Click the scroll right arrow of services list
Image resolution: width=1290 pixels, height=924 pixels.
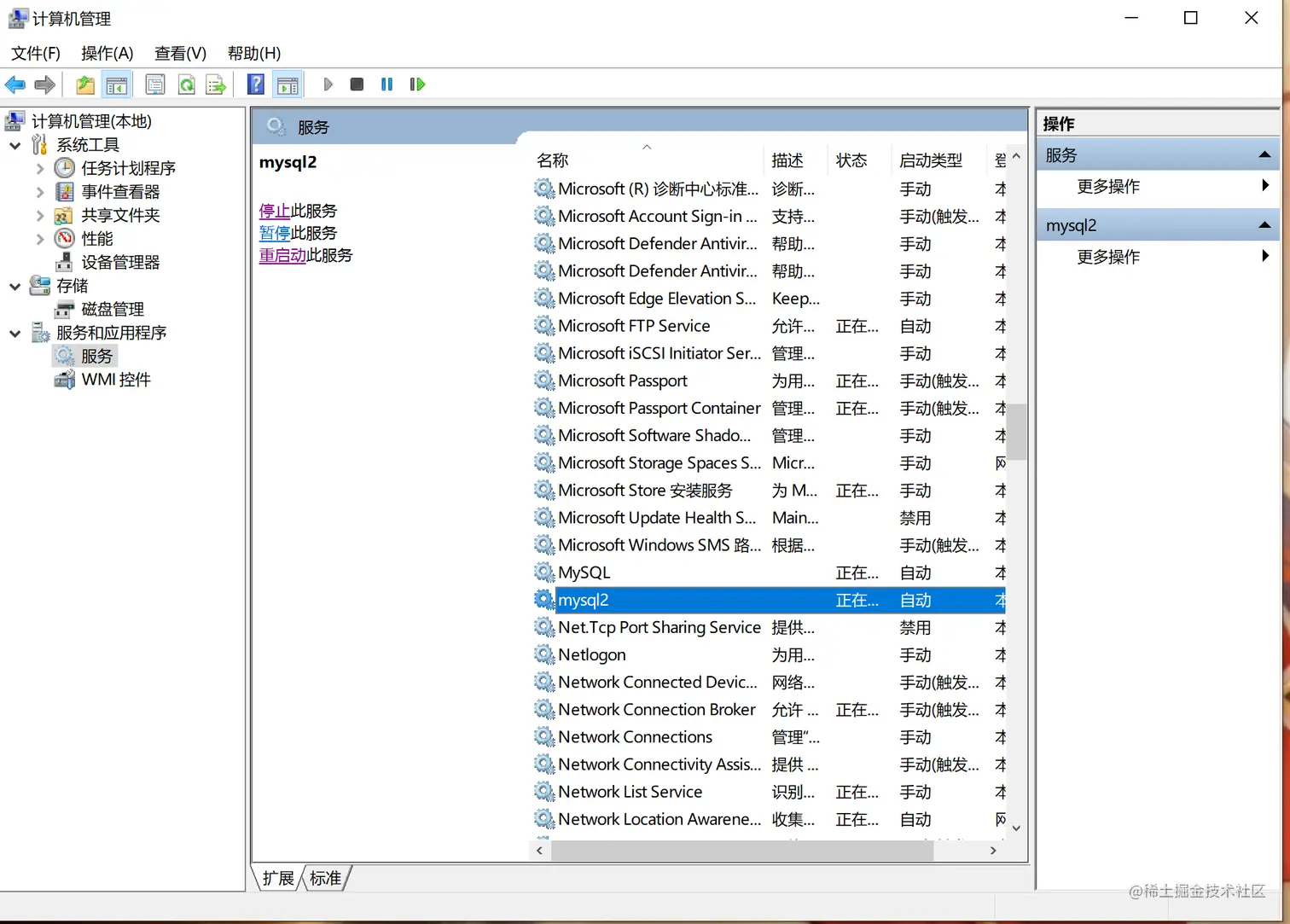click(993, 851)
